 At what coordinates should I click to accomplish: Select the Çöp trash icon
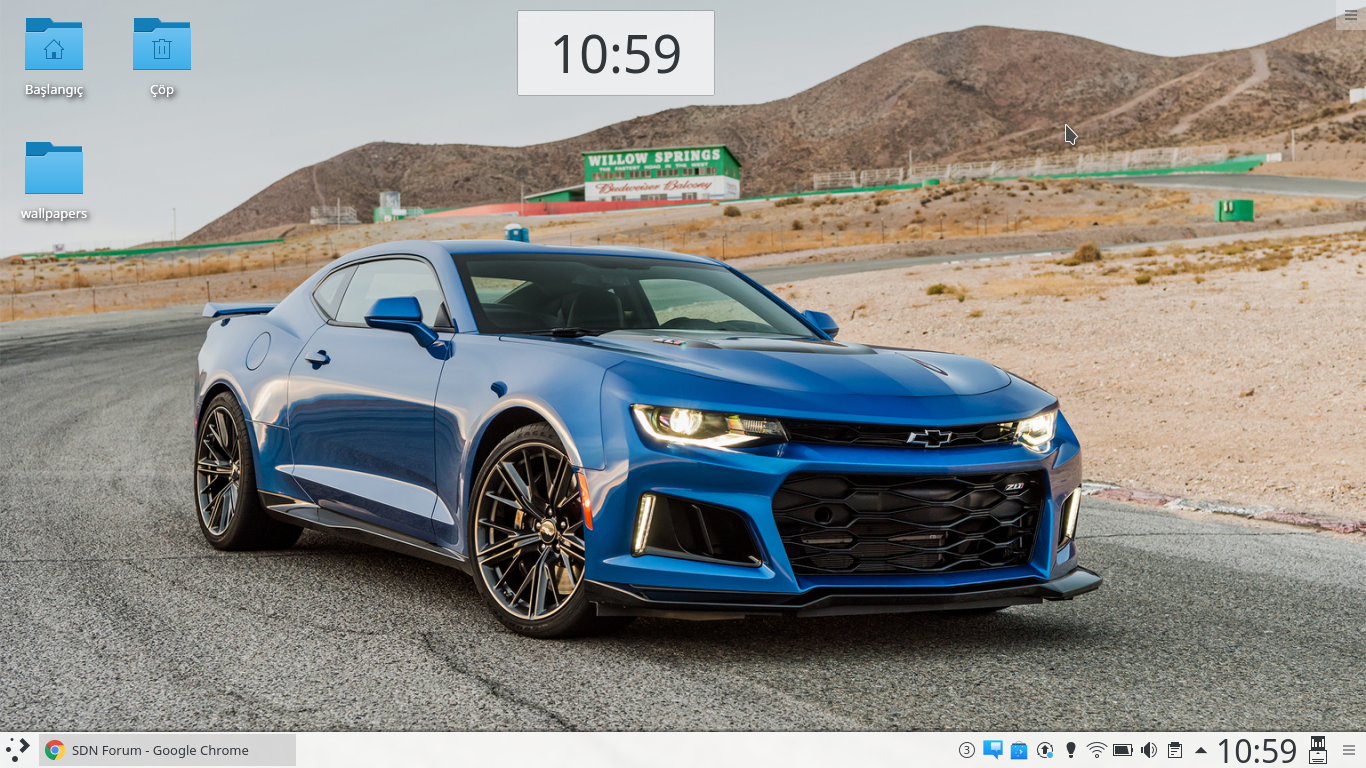tap(162, 58)
